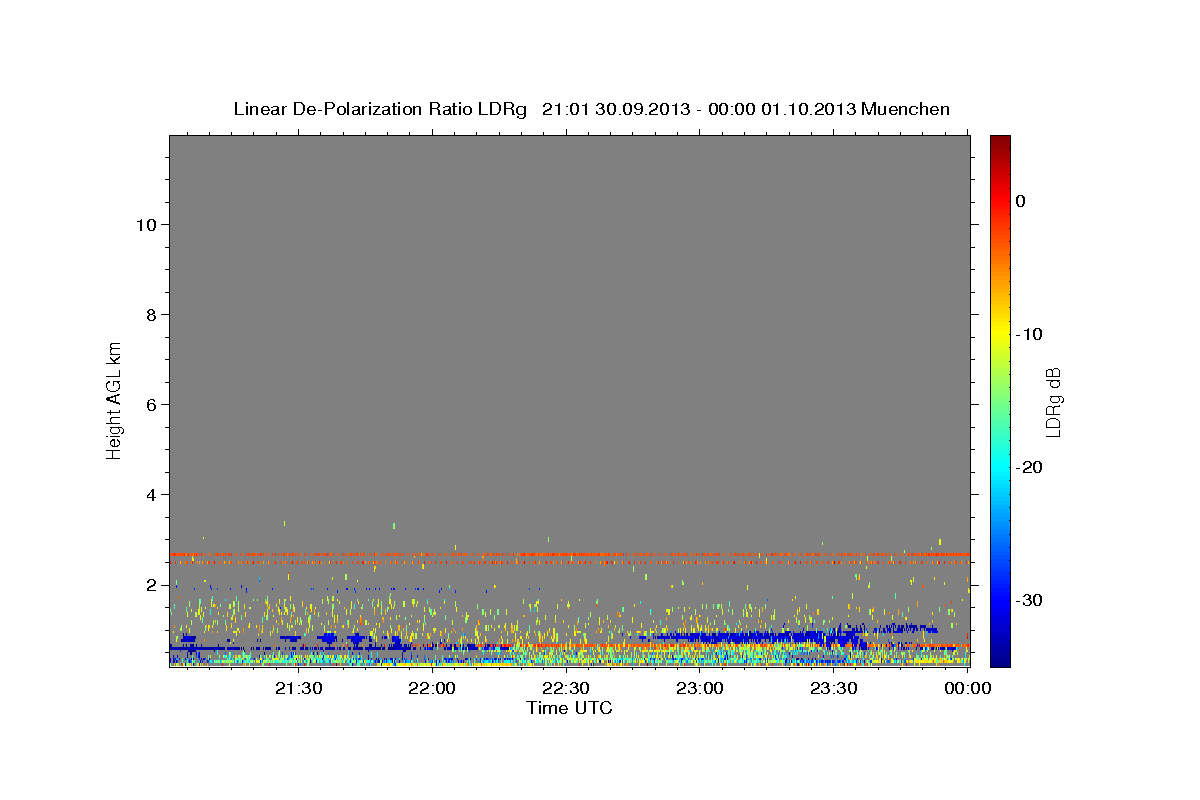
Task: Click the colorbar value 0
Action: (x=1020, y=201)
